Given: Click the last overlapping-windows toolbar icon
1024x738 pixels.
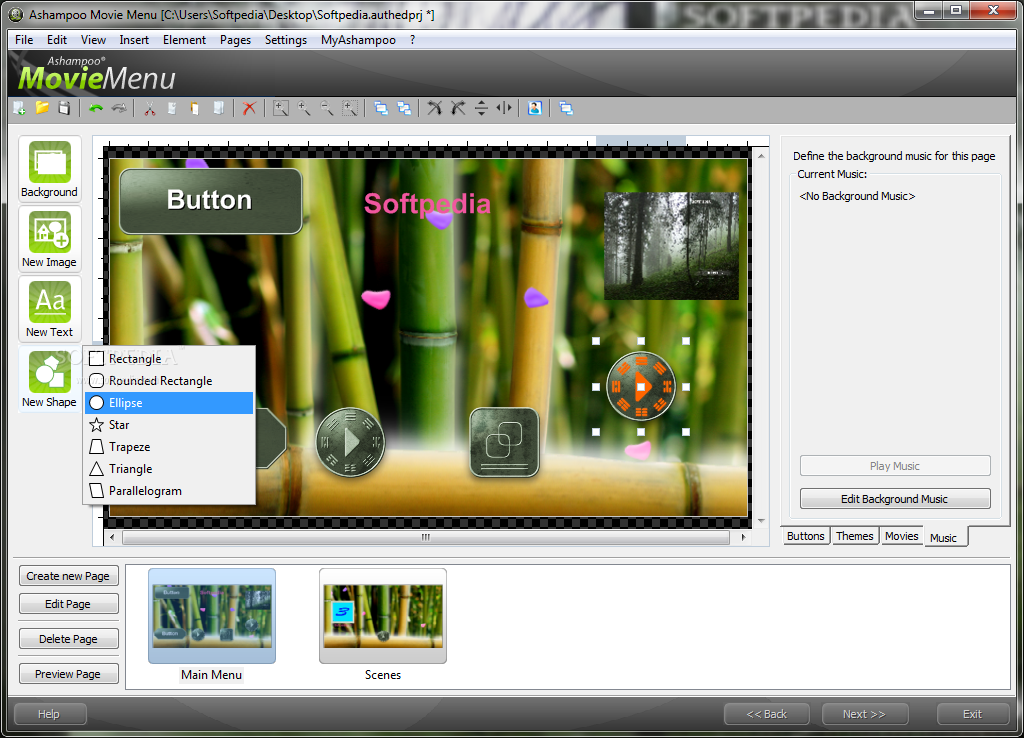Looking at the screenshot, I should [x=566, y=108].
